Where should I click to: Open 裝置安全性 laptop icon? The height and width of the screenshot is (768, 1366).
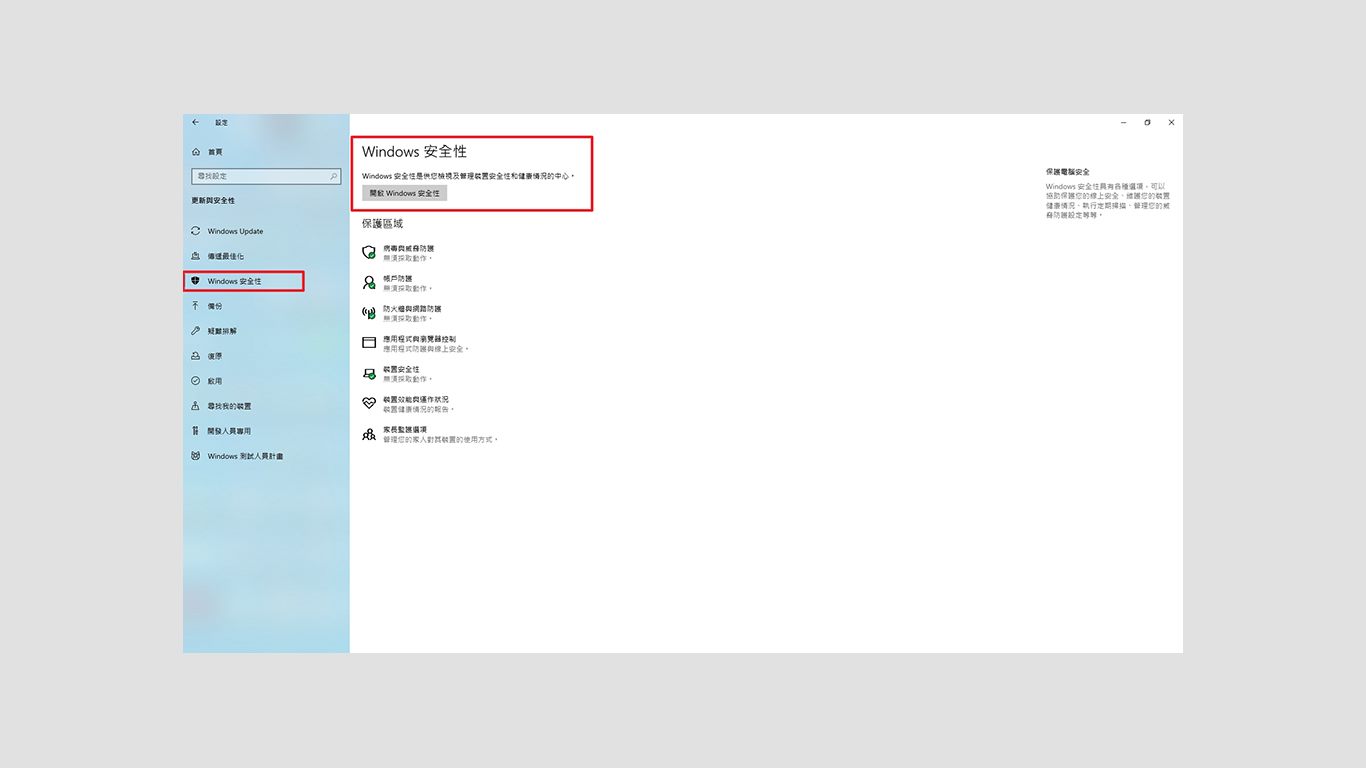click(369, 373)
